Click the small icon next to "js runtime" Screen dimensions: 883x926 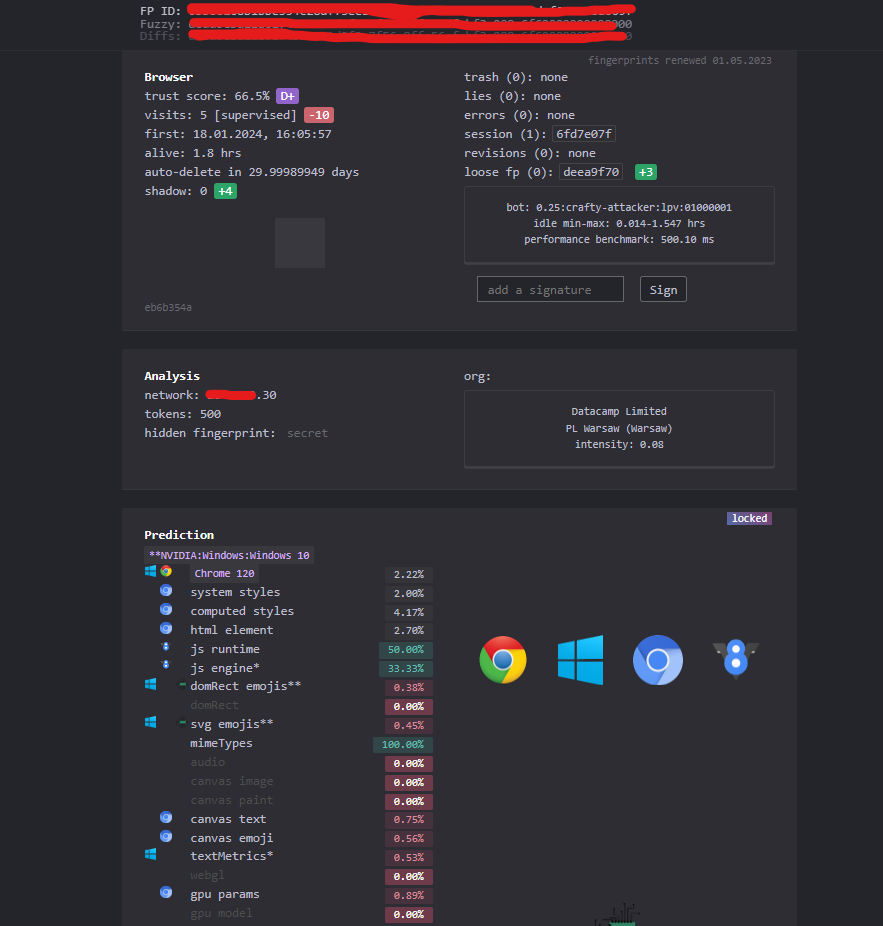click(x=166, y=647)
